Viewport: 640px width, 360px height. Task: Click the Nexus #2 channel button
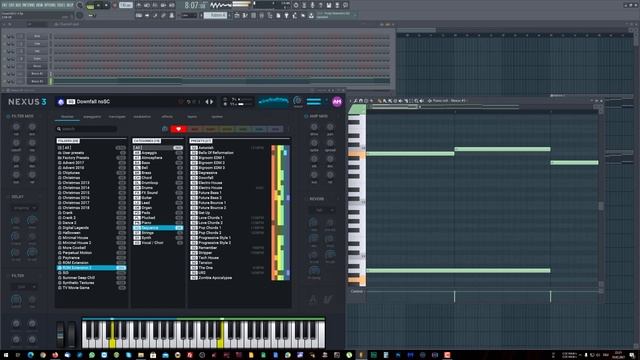(37, 81)
